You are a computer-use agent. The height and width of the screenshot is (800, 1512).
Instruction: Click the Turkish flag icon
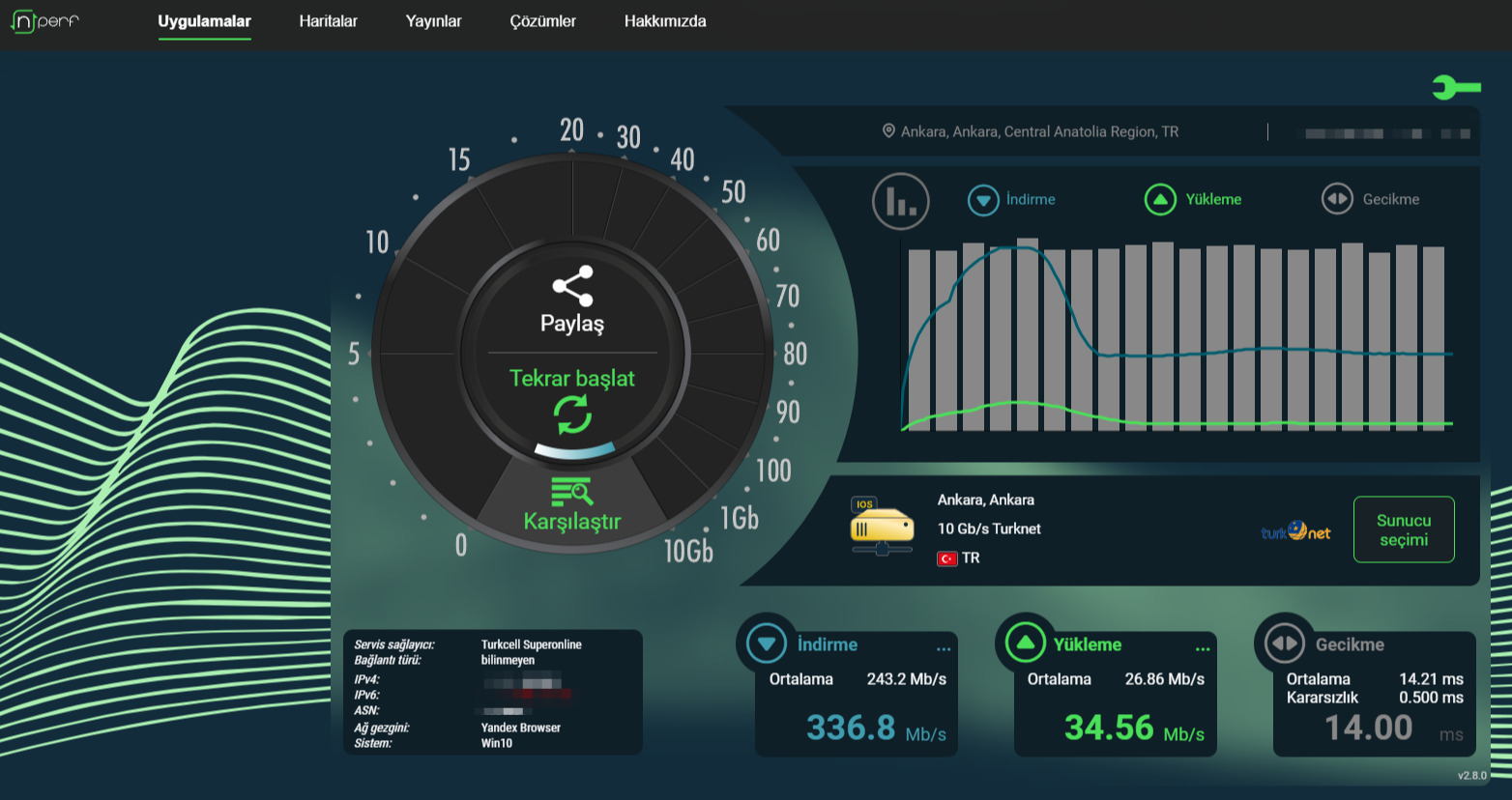pos(947,558)
